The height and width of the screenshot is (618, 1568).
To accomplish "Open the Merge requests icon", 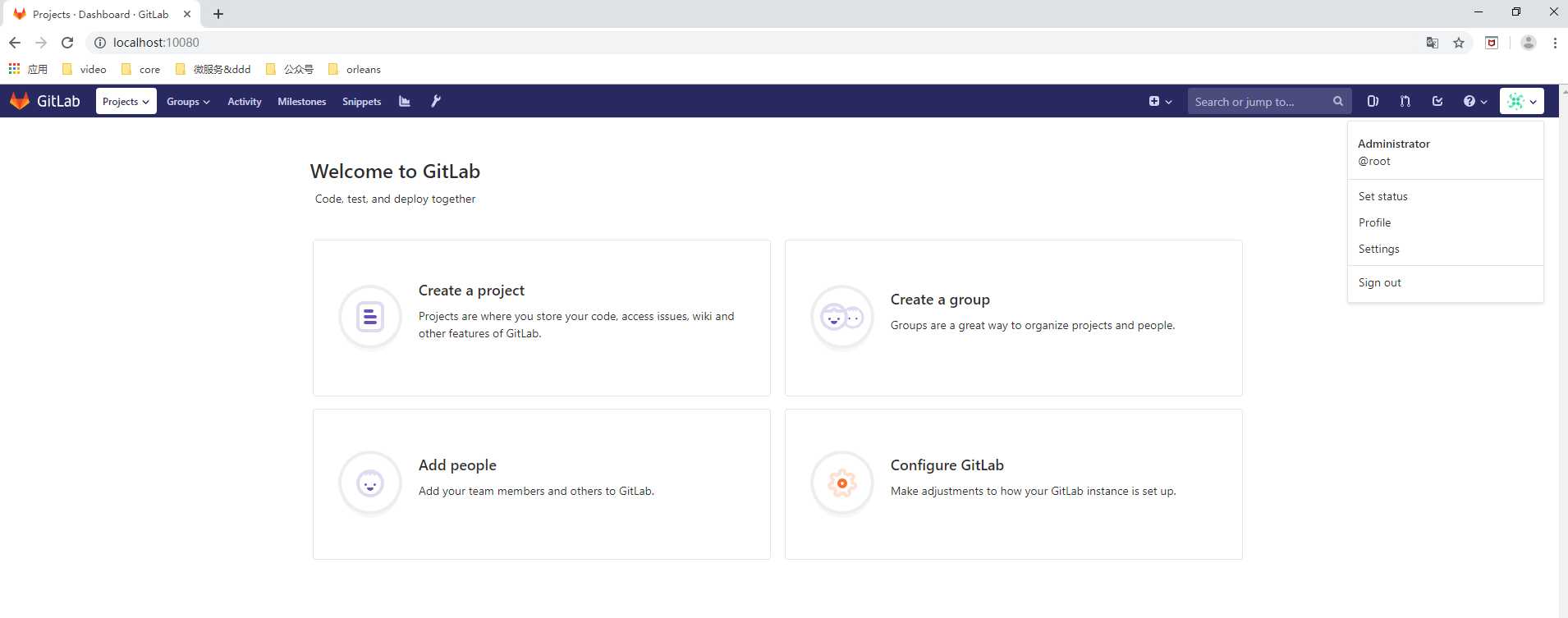I will click(1405, 101).
